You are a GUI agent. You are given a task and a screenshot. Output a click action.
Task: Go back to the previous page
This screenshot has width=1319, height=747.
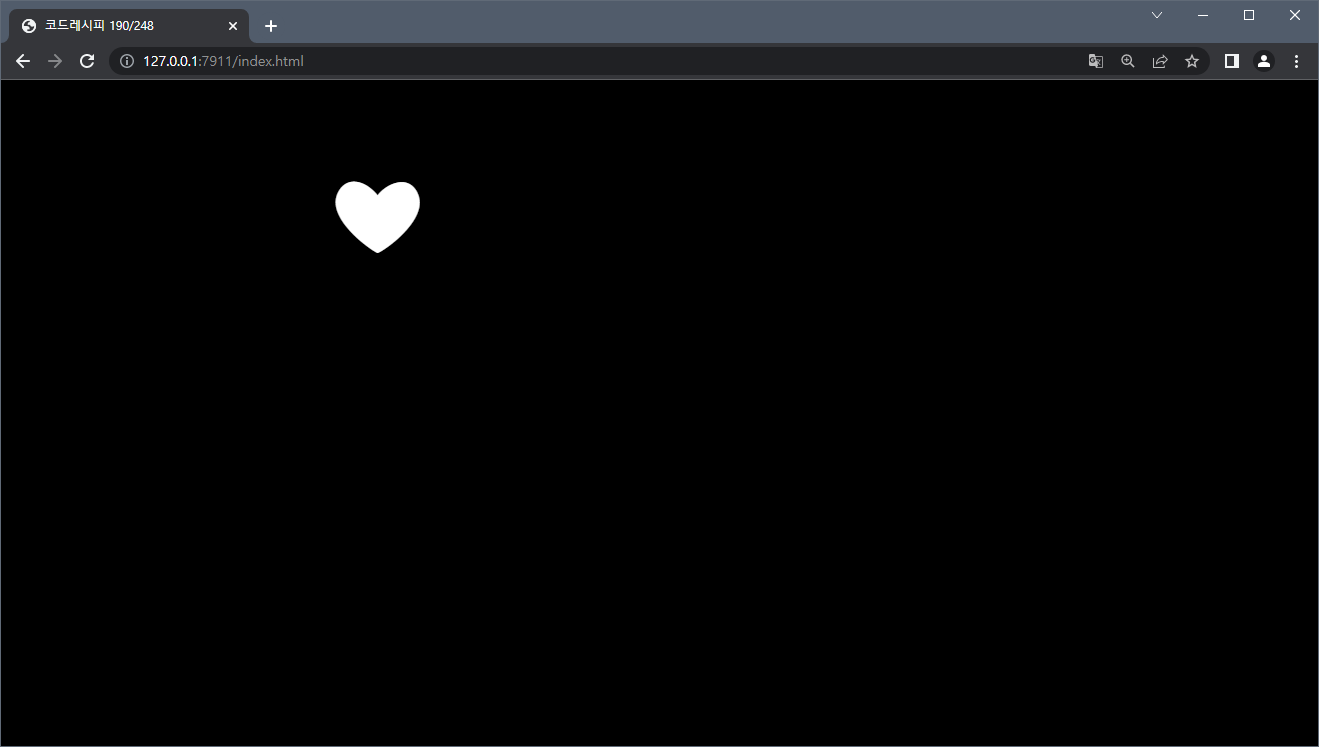pyautogui.click(x=23, y=61)
